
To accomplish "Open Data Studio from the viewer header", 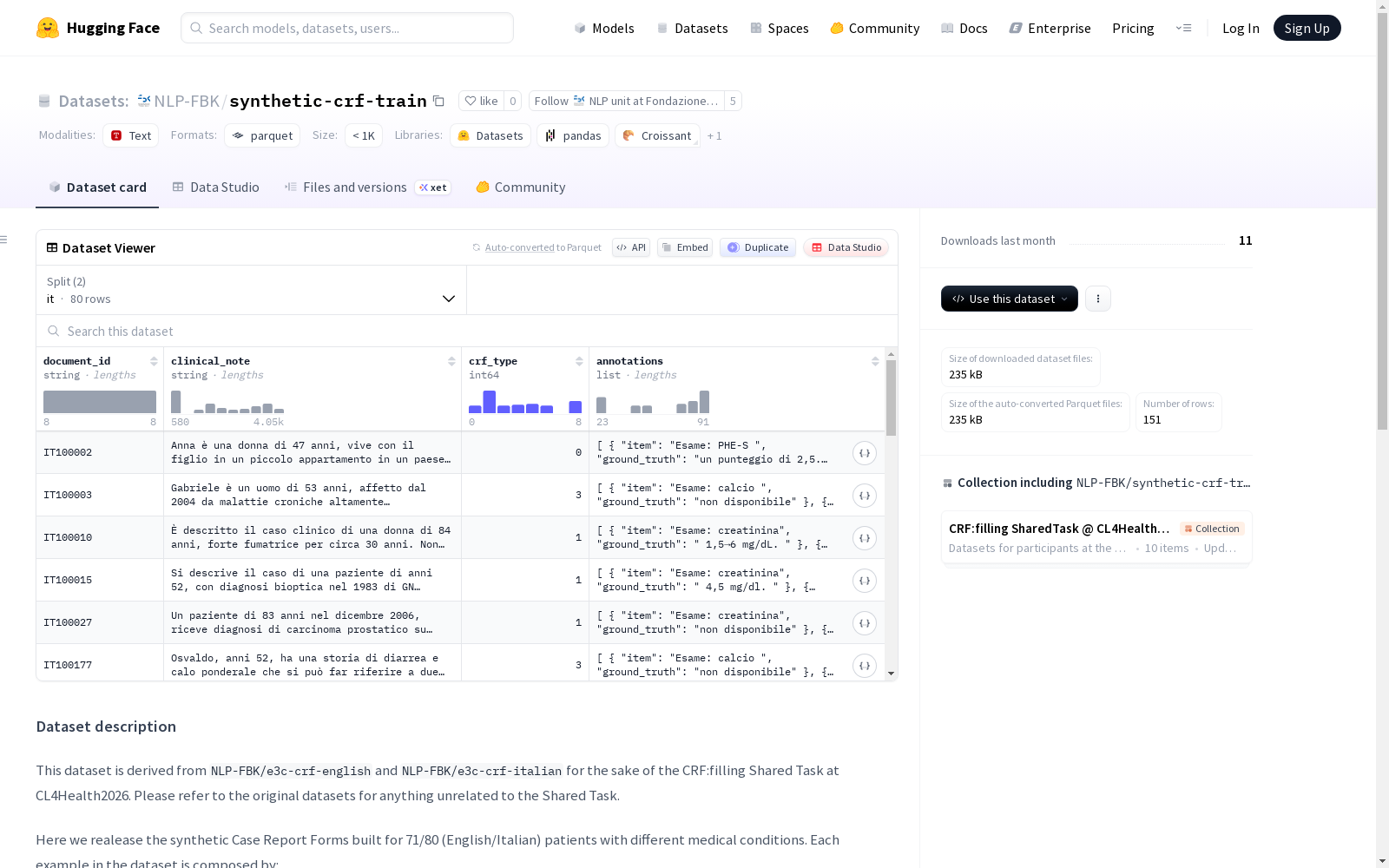I will (846, 247).
